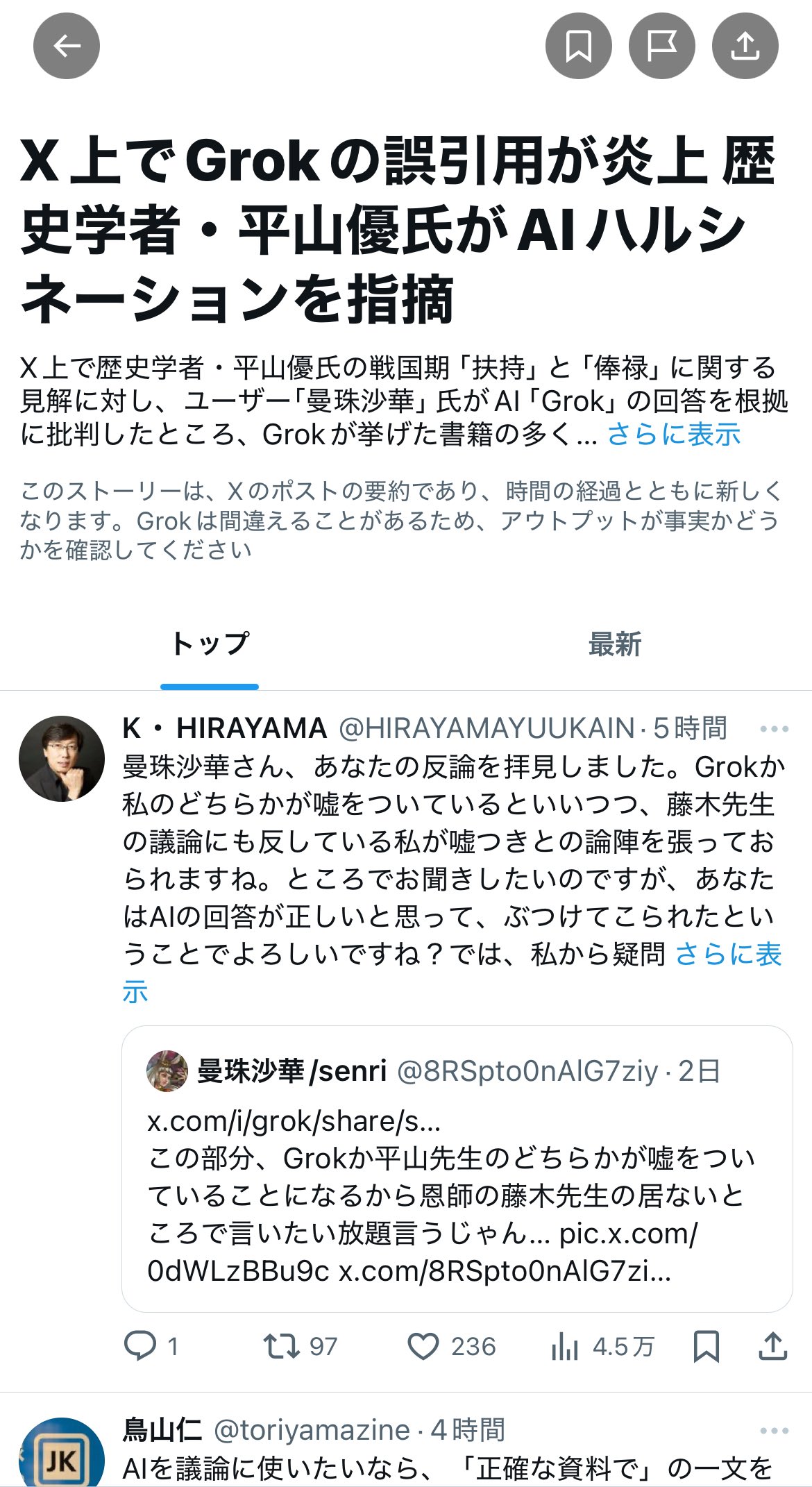Like the K・HIRAYAMA post

pos(451,1347)
